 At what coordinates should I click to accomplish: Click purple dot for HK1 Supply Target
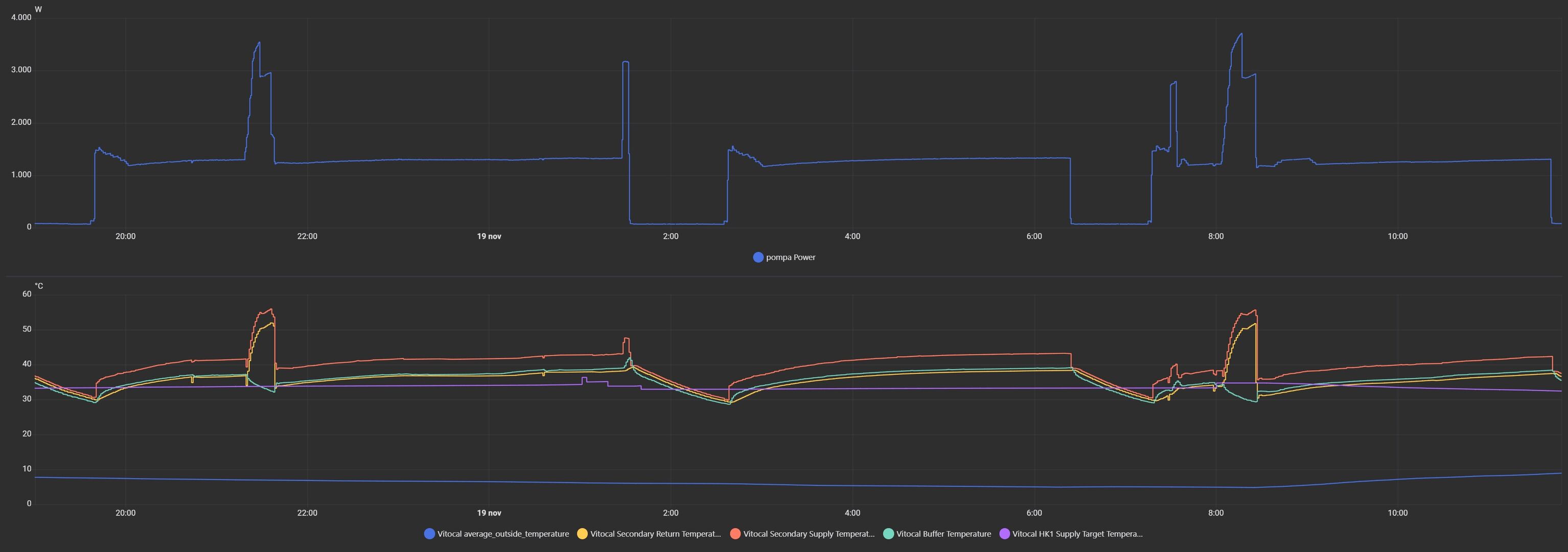tap(1004, 534)
